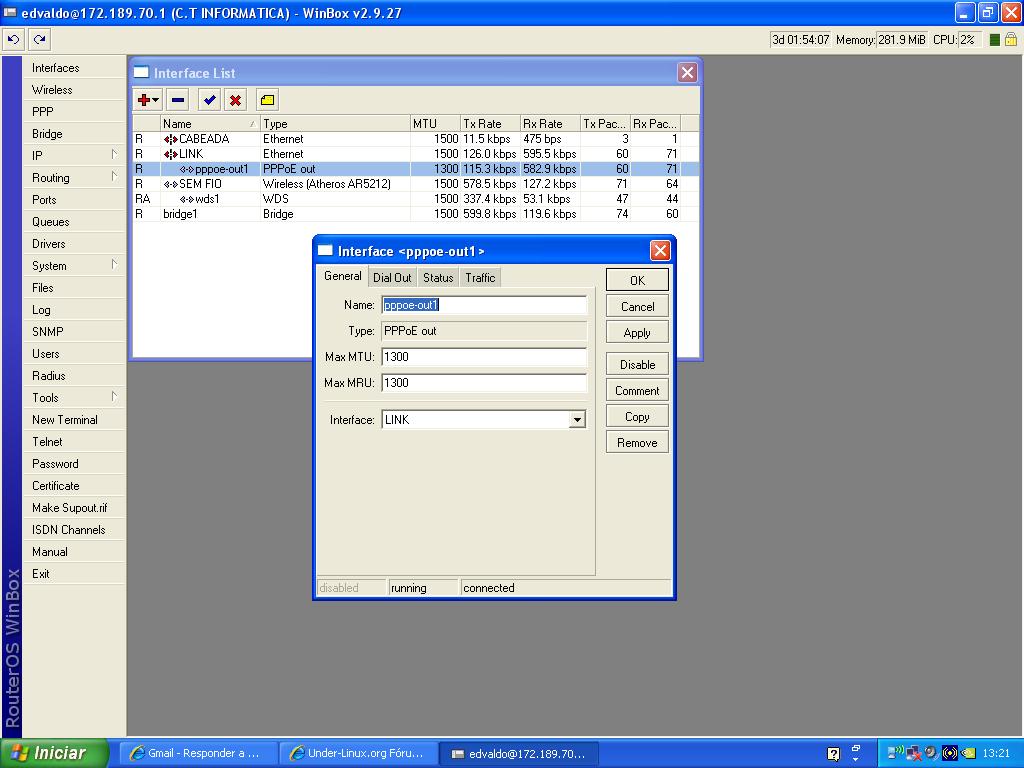Click Exit in the sidebar menu
1024x768 pixels.
pyautogui.click(x=74, y=574)
